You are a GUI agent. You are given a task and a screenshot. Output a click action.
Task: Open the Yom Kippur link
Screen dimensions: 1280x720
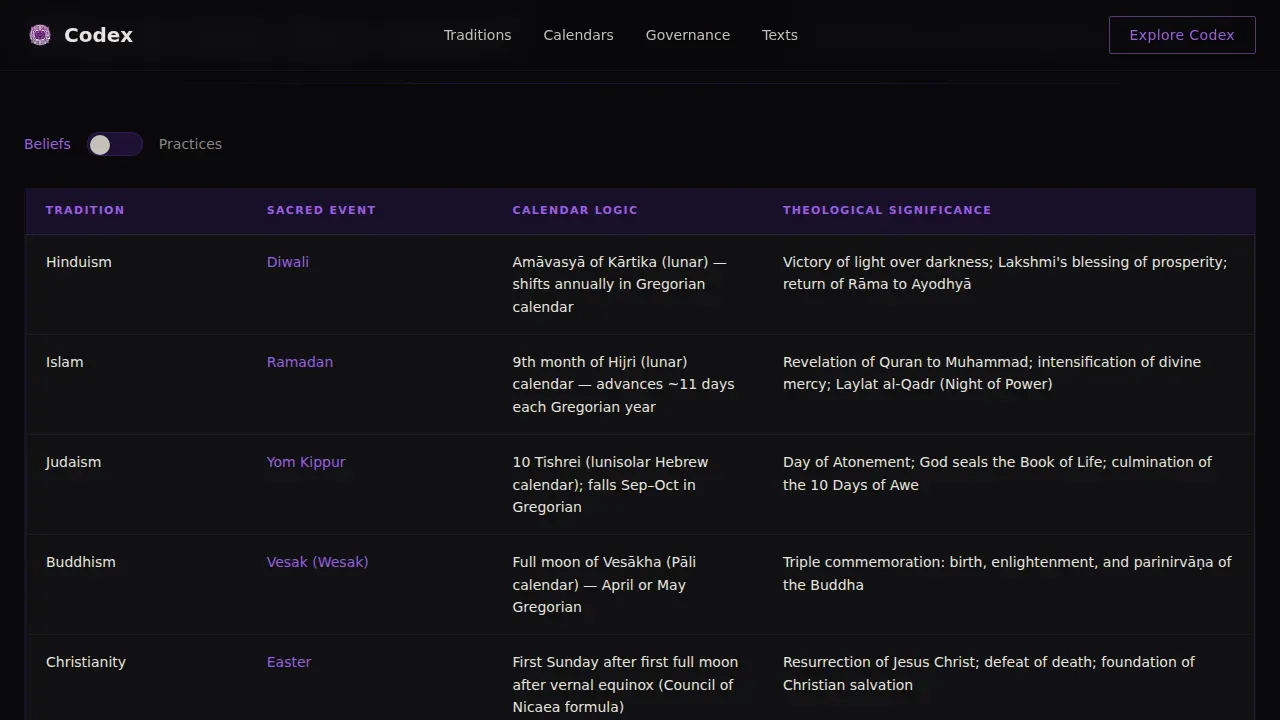[306, 462]
